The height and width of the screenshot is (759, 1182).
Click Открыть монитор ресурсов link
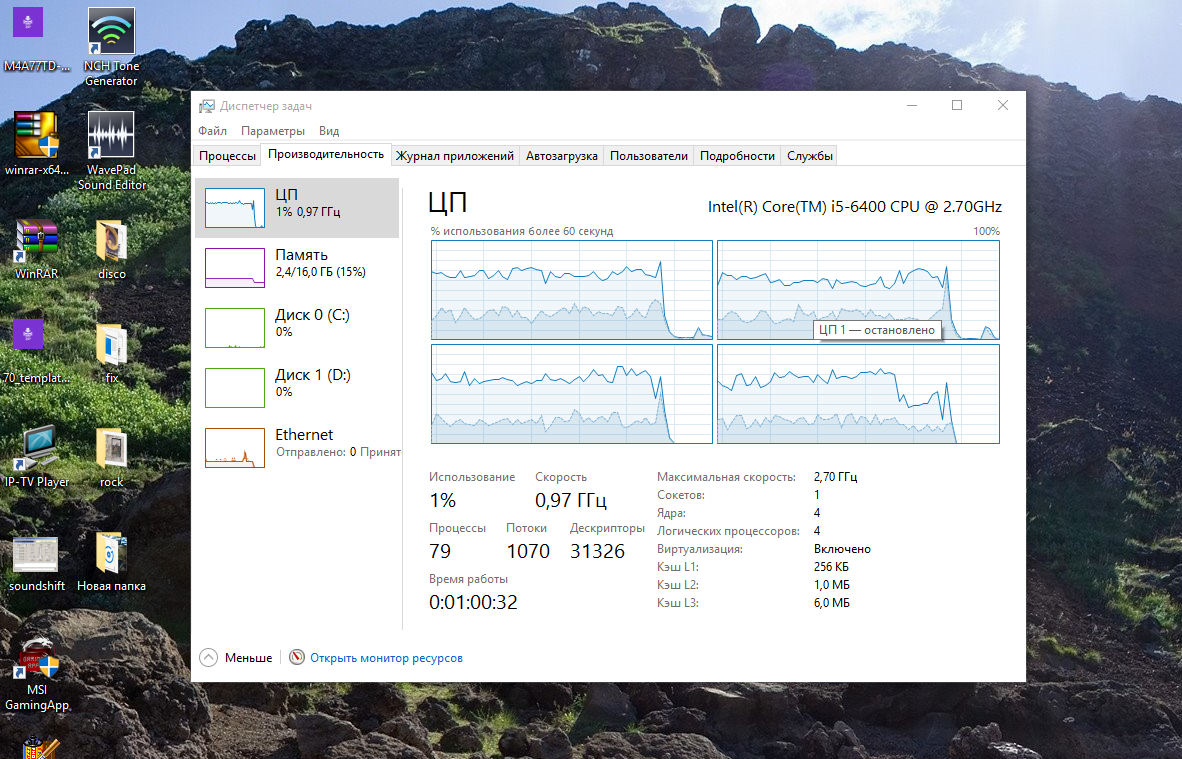pyautogui.click(x=386, y=658)
